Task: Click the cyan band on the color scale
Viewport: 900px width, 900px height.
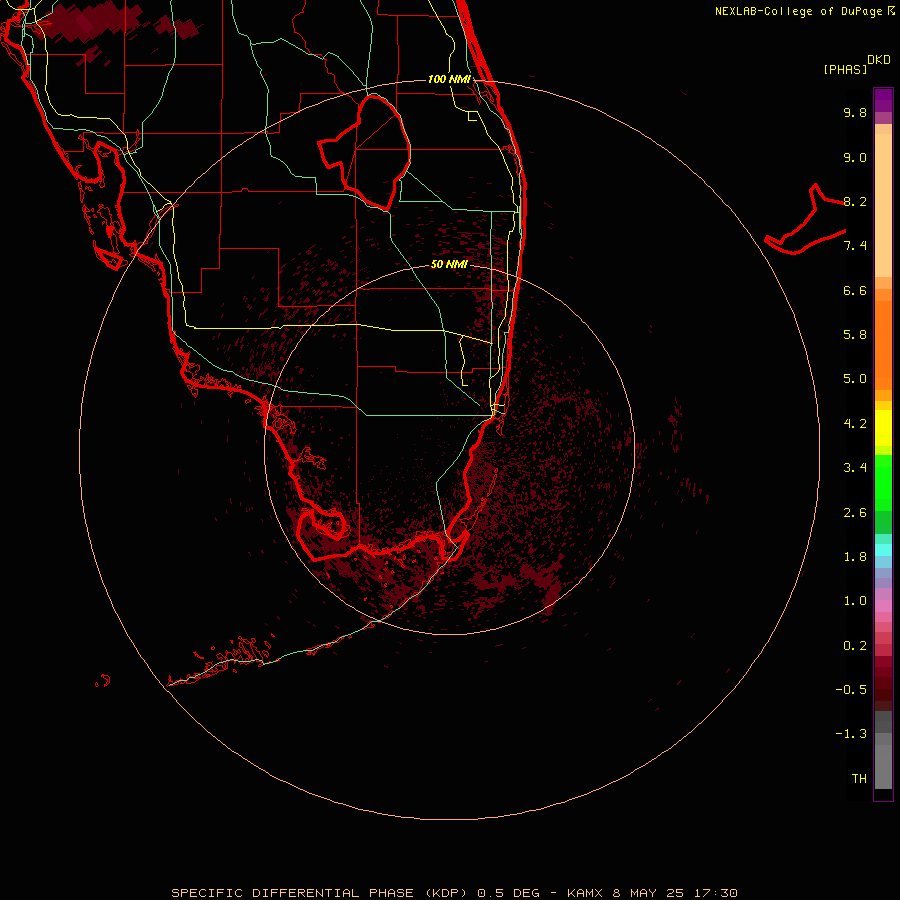Action: coord(883,550)
